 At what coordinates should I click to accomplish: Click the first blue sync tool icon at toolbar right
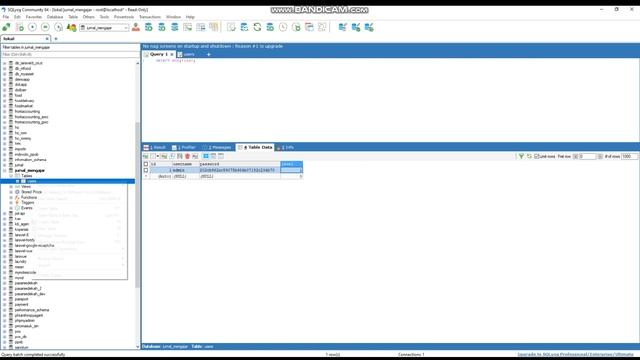pyautogui.click(x=343, y=27)
